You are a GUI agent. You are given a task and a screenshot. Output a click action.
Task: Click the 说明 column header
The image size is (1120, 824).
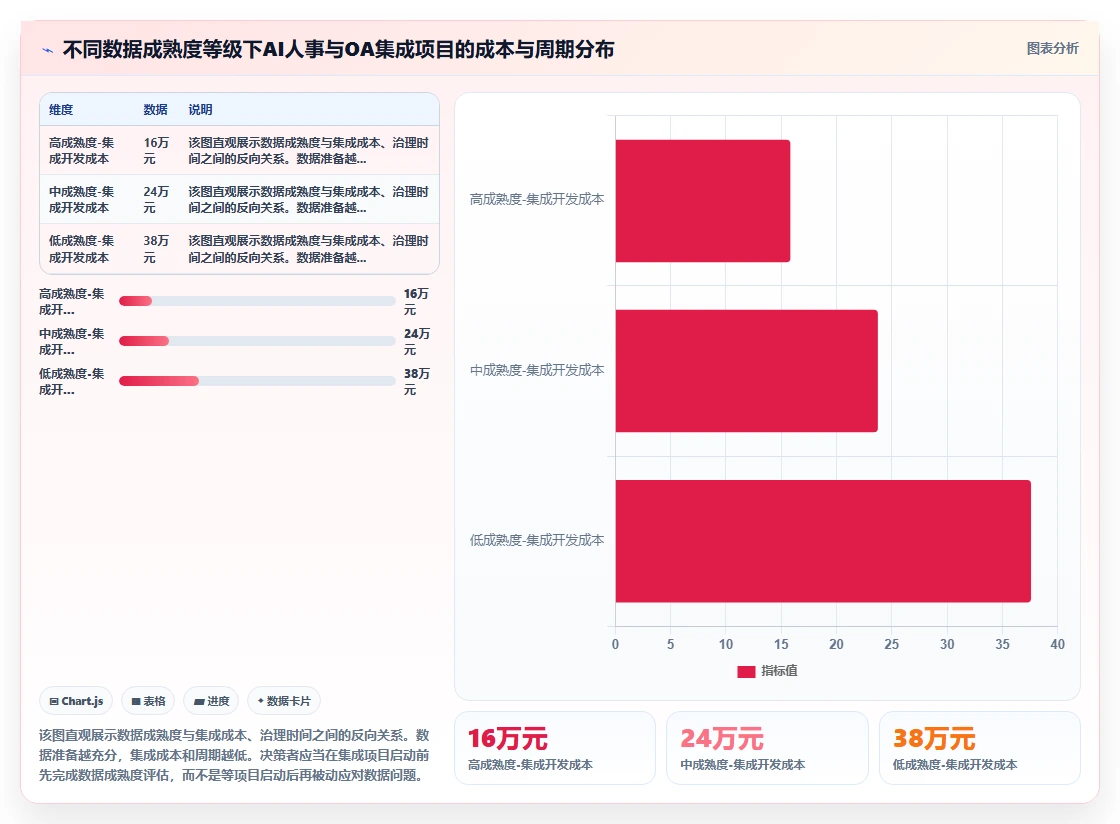(200, 110)
